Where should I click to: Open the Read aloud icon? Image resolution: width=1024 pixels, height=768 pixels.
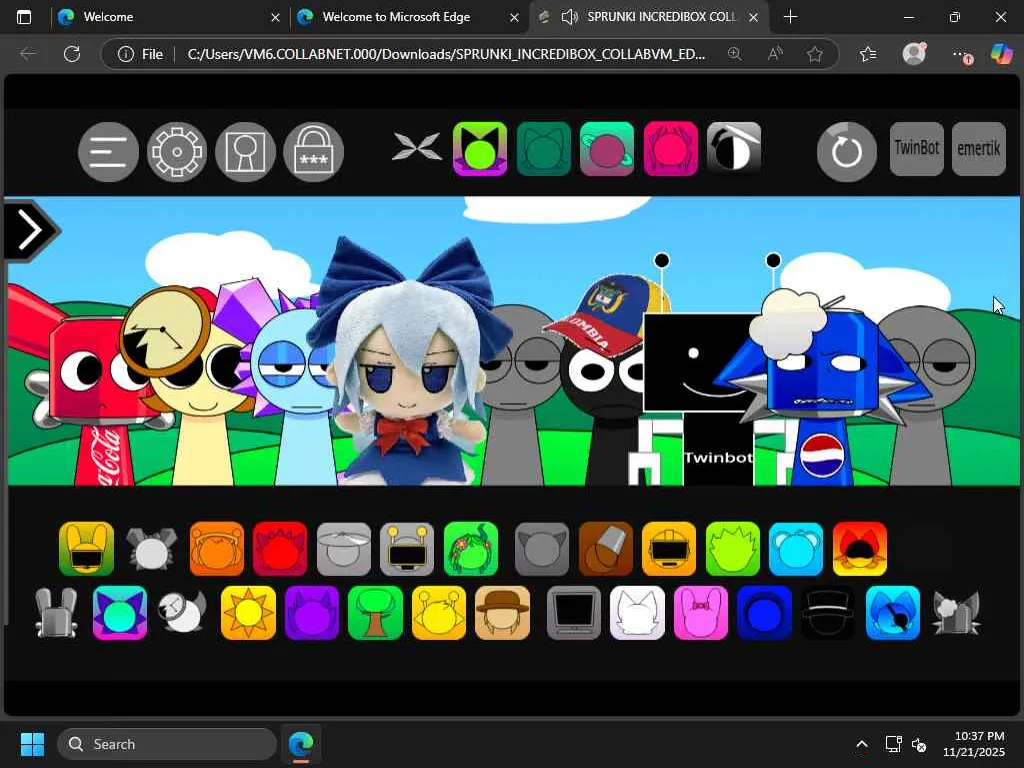775,54
